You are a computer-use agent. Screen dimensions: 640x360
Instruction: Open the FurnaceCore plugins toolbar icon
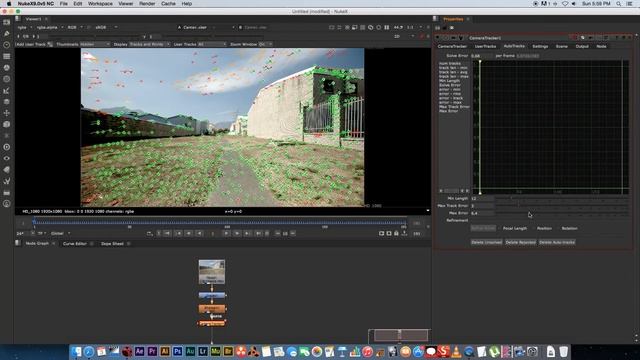7,204
